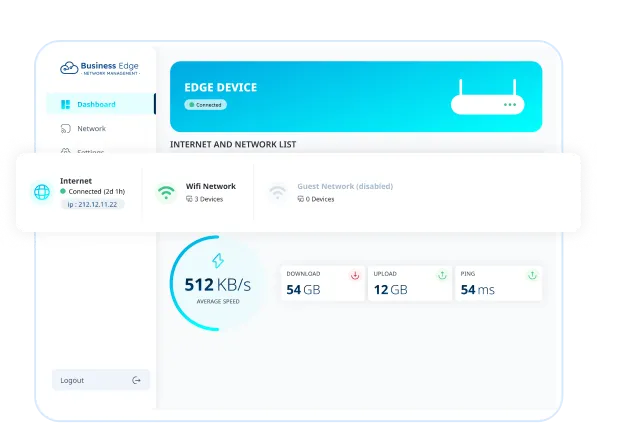This screenshot has height=423, width=634.
Task: Click the green upload arrow icon
Action: (441, 275)
